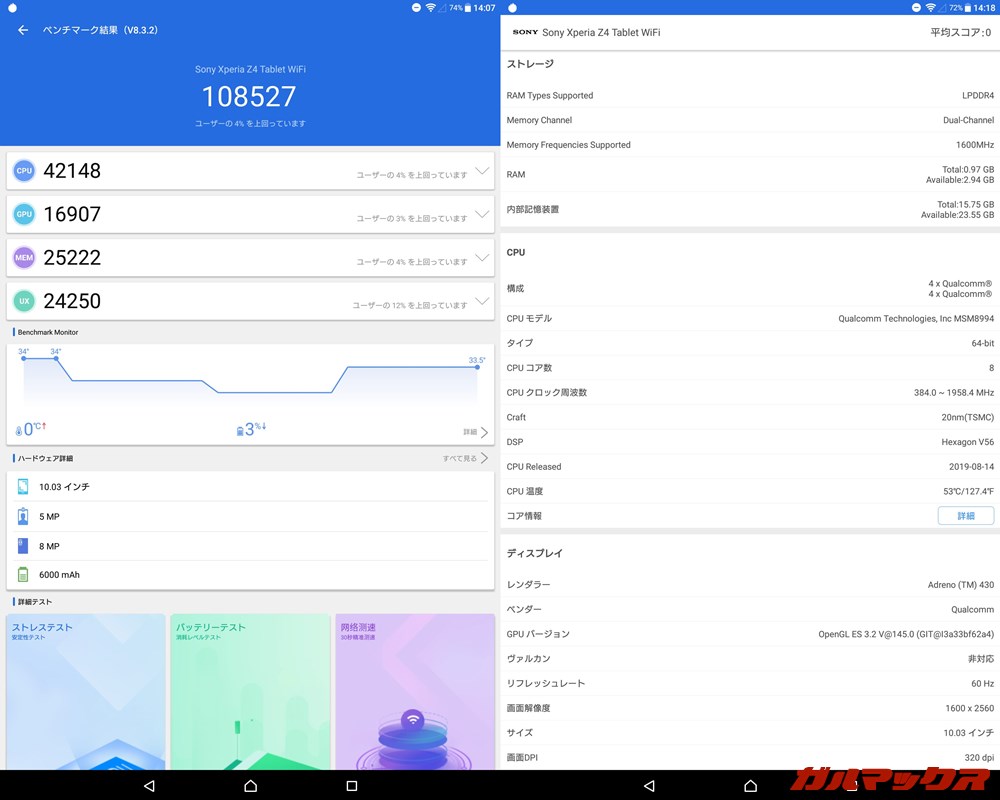
Task: Tap the back arrow on benchmark results header
Action: pos(22,31)
